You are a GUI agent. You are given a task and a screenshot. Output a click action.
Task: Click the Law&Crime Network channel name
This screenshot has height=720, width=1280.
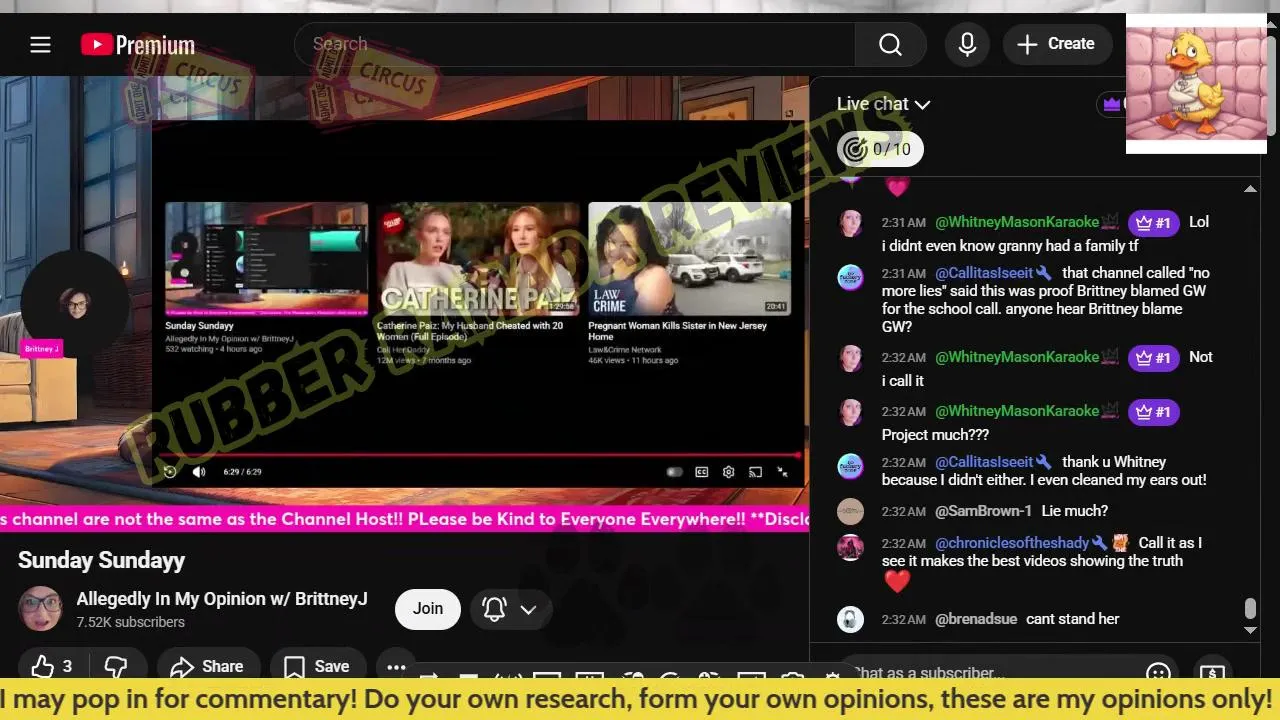pyautogui.click(x=625, y=350)
